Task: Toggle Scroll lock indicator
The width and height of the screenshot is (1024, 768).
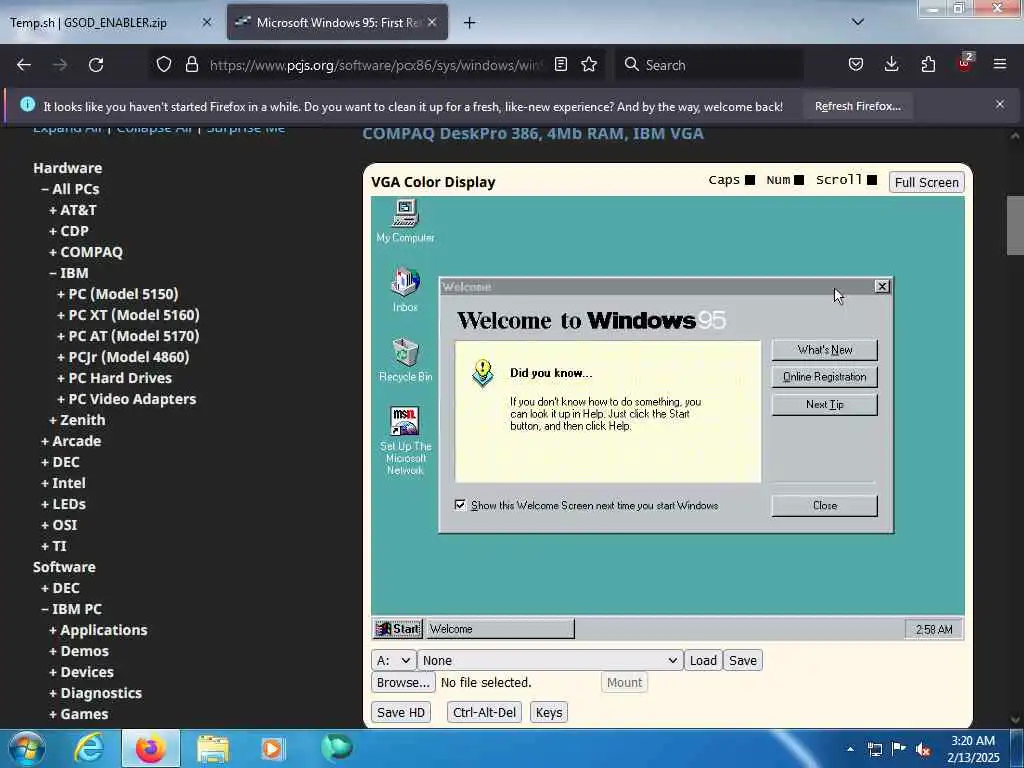Action: pos(872,180)
